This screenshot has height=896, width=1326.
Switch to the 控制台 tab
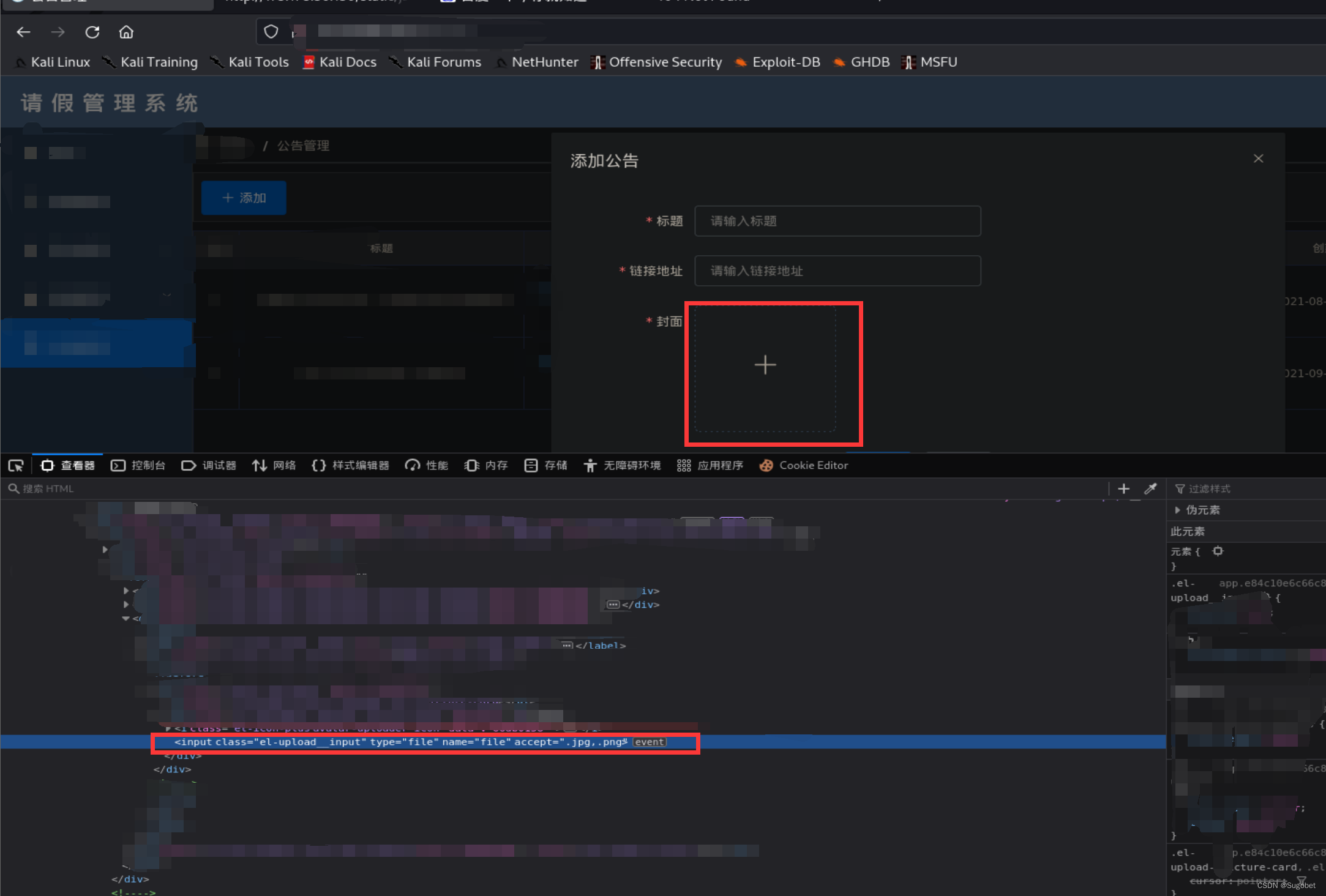(x=138, y=466)
